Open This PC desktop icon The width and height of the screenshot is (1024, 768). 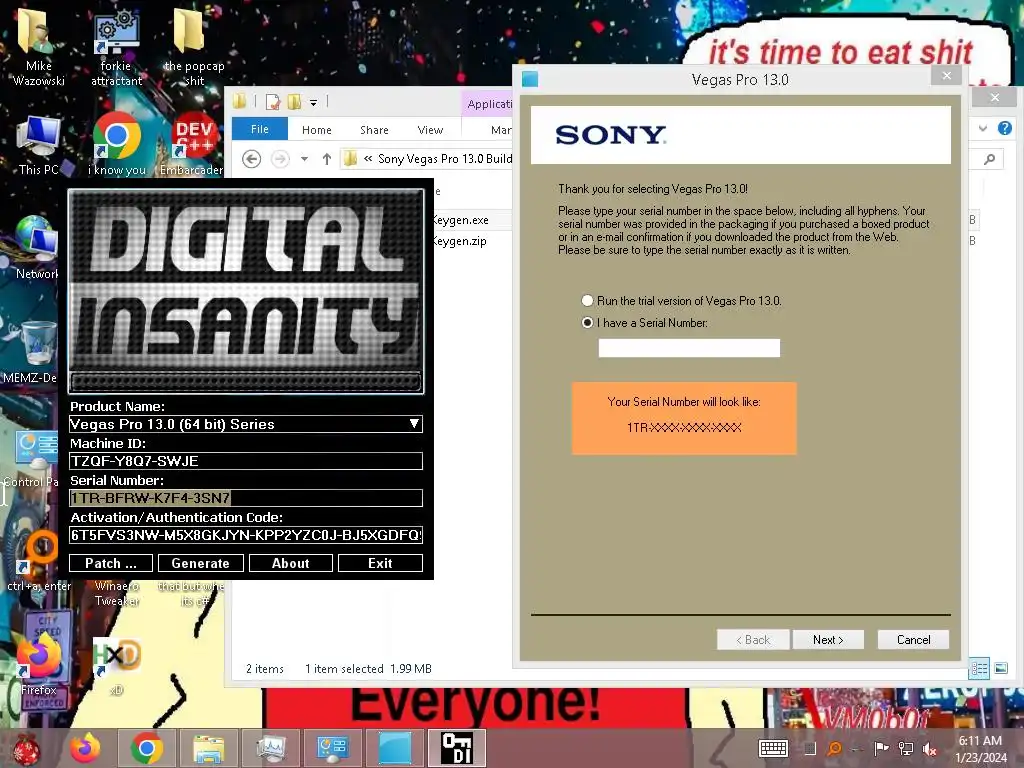point(38,145)
